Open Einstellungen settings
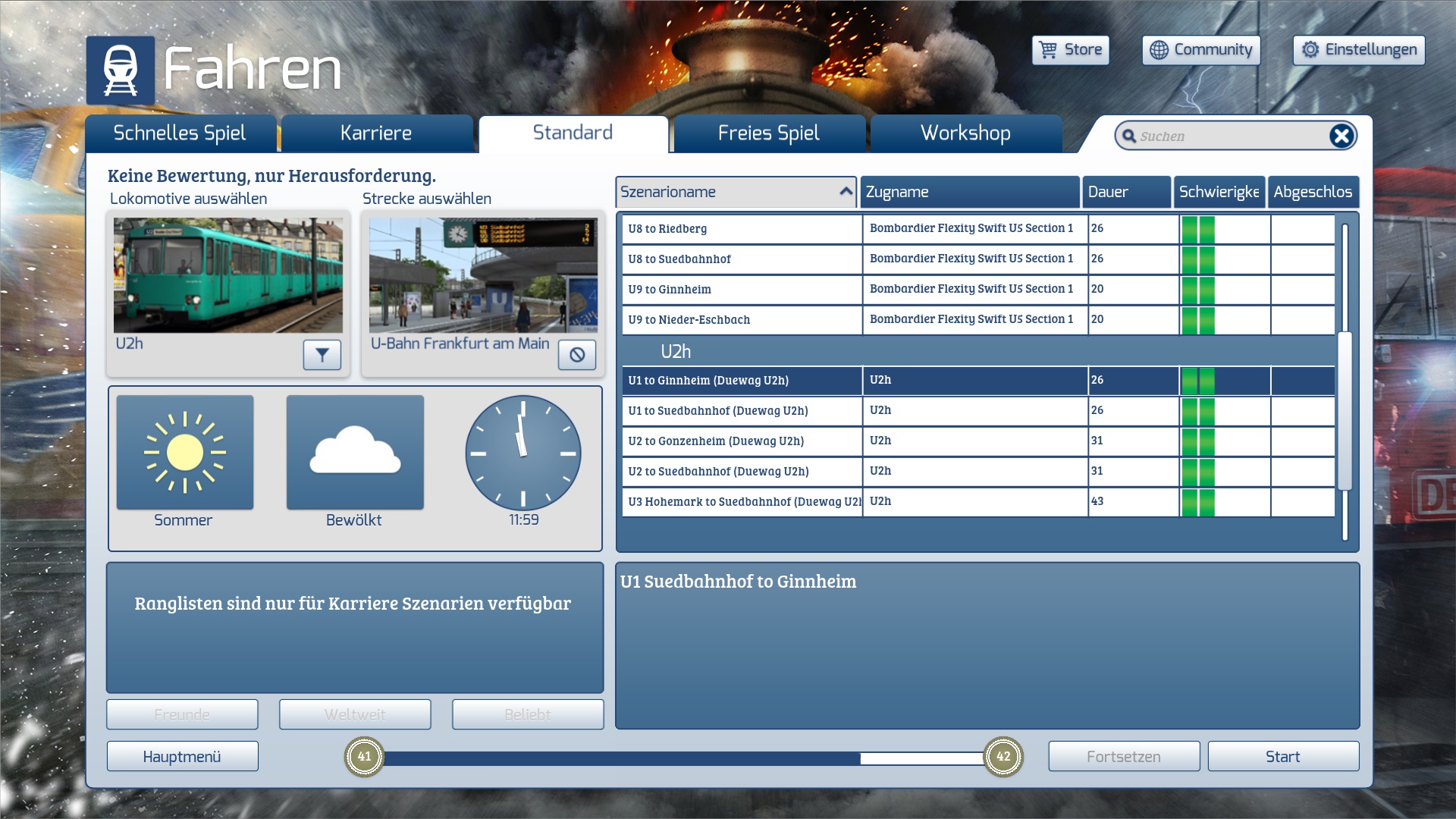Screen dimensions: 1456x819 pos(1358,50)
